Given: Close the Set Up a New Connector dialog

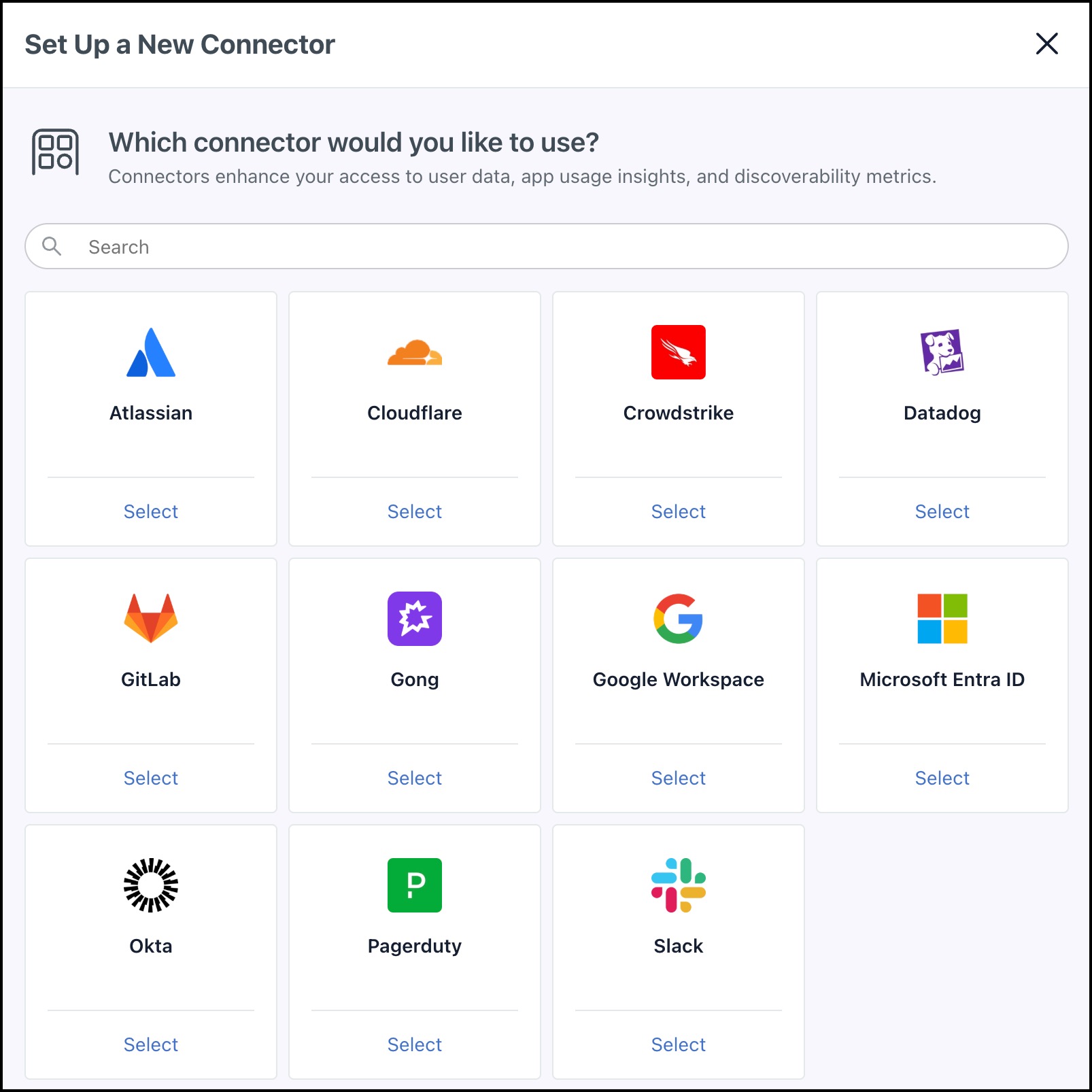Looking at the screenshot, I should tap(1046, 44).
